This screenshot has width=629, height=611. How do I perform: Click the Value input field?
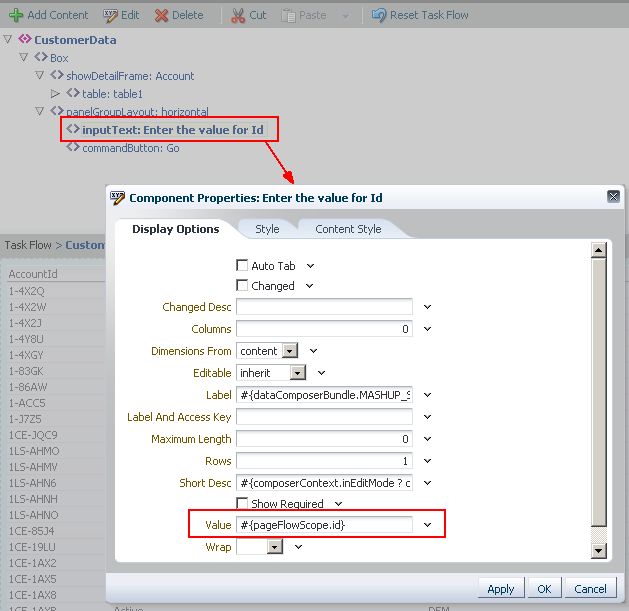point(324,525)
